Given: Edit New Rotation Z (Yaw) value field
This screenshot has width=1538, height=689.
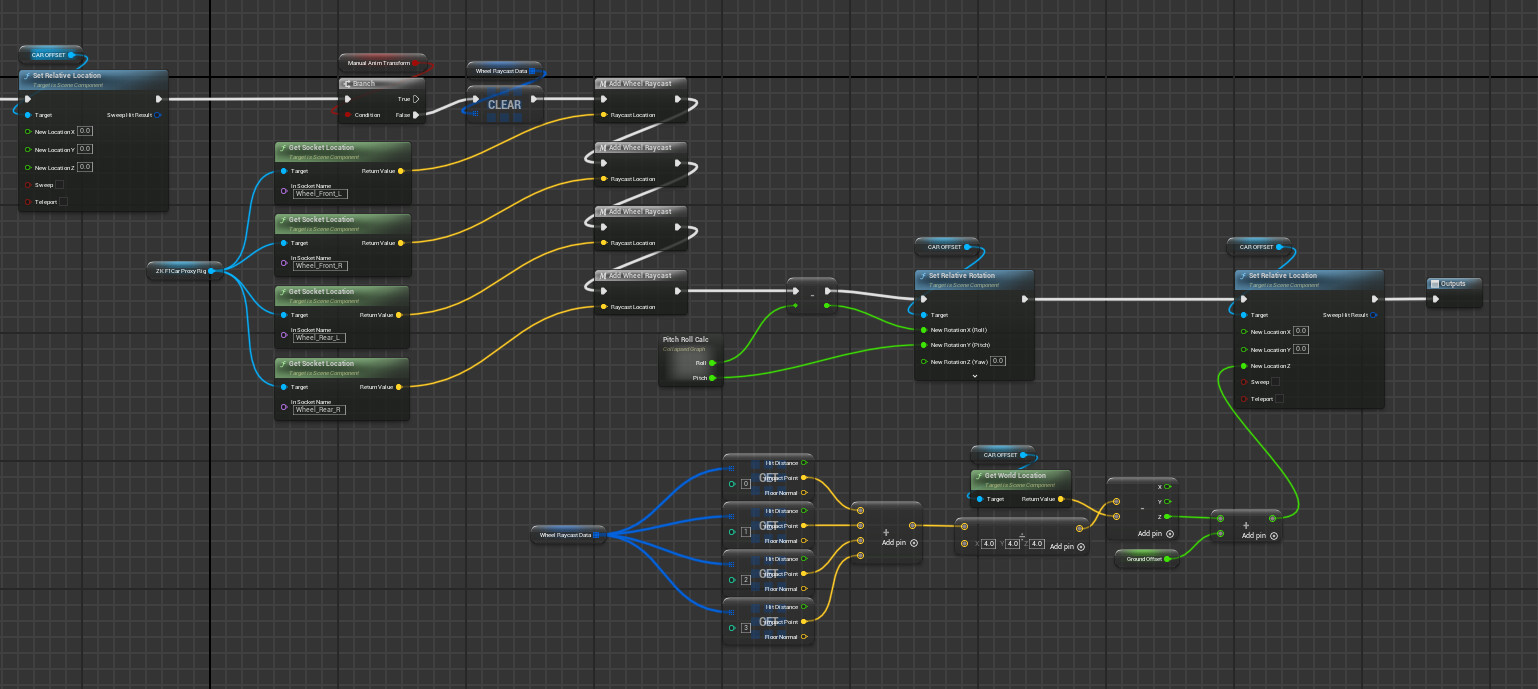Looking at the screenshot, I should pyautogui.click(x=998, y=361).
